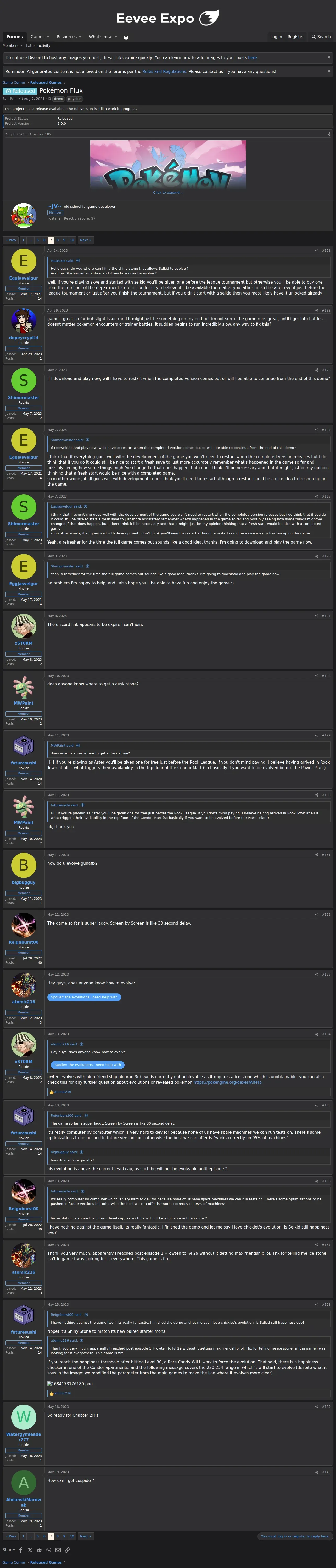Share the thread by email icon
This screenshot has width=336, height=1568.
pyautogui.click(x=58, y=1550)
